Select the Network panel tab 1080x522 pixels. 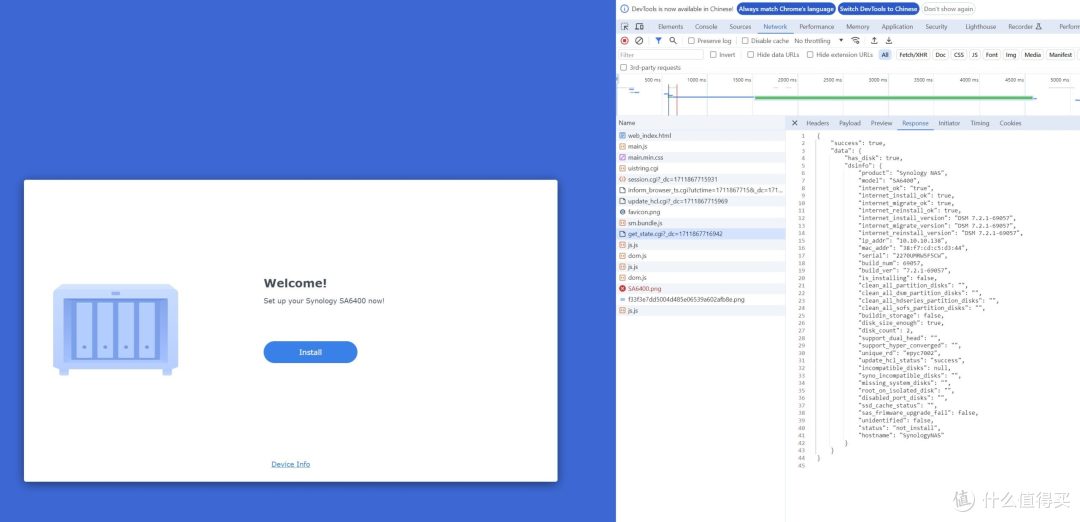click(x=775, y=27)
